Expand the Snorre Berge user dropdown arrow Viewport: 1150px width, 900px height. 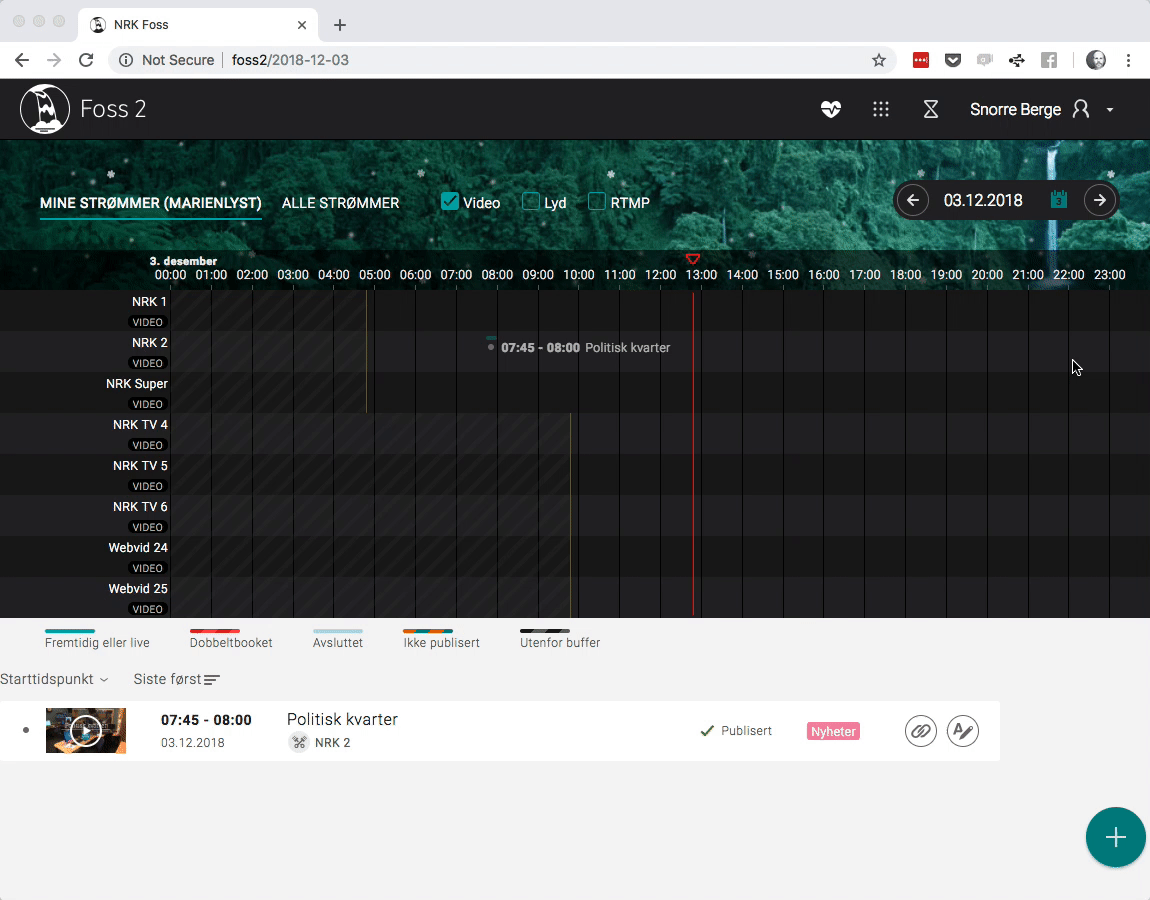tap(1110, 110)
